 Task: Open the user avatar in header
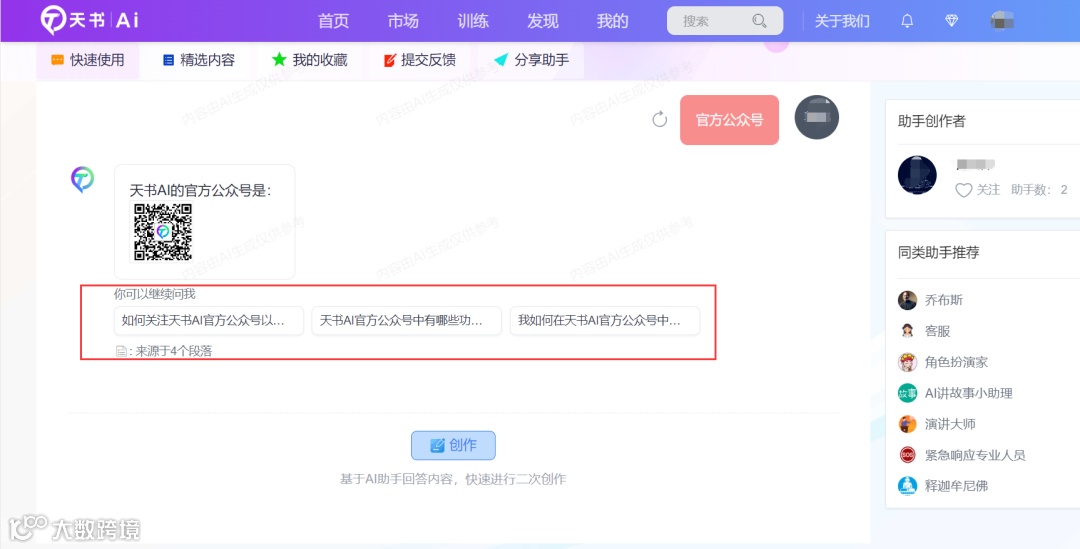(x=1001, y=21)
